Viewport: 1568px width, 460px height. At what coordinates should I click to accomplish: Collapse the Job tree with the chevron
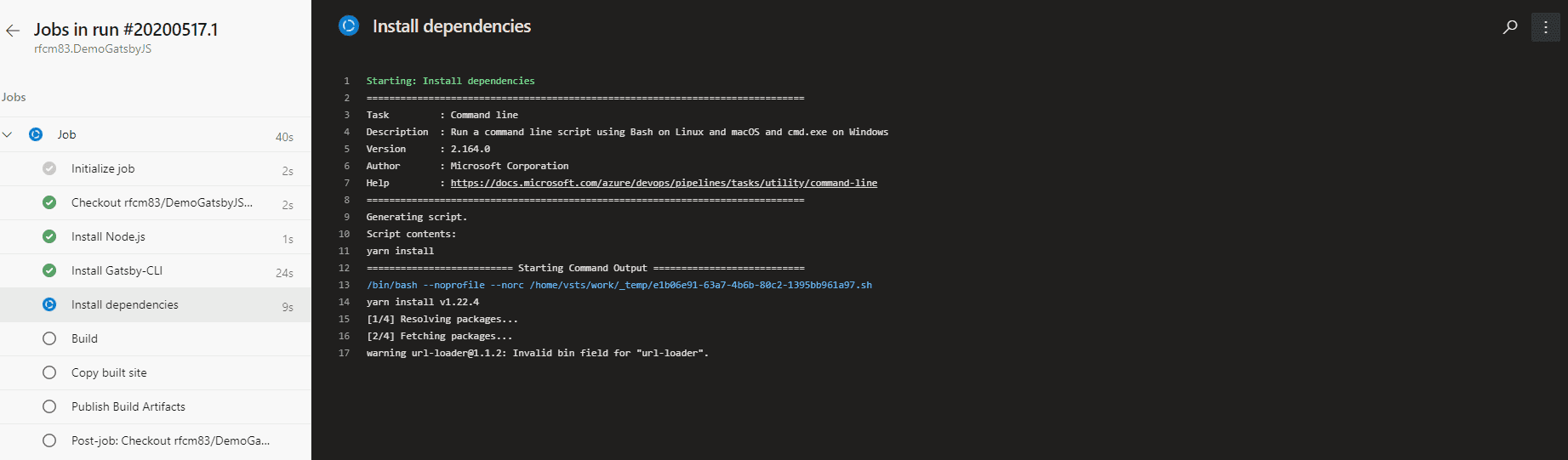(8, 134)
